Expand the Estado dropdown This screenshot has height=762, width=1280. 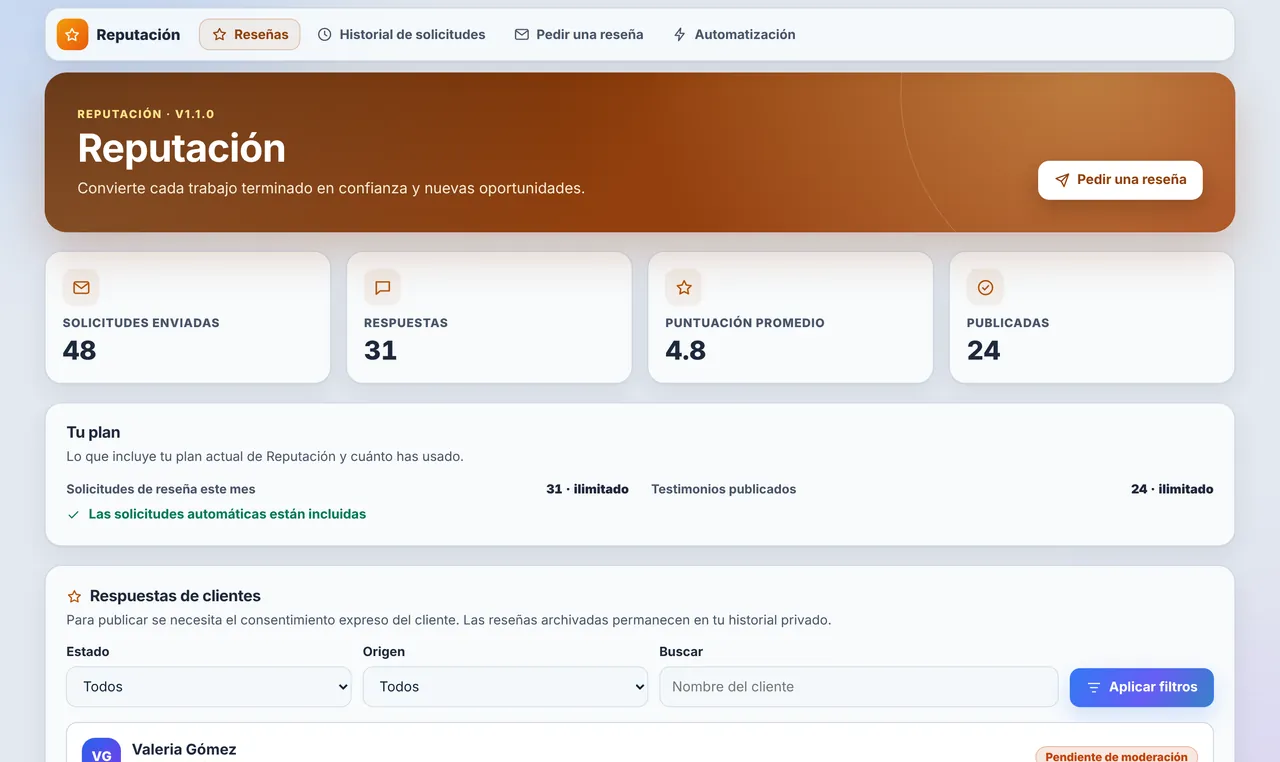point(209,687)
